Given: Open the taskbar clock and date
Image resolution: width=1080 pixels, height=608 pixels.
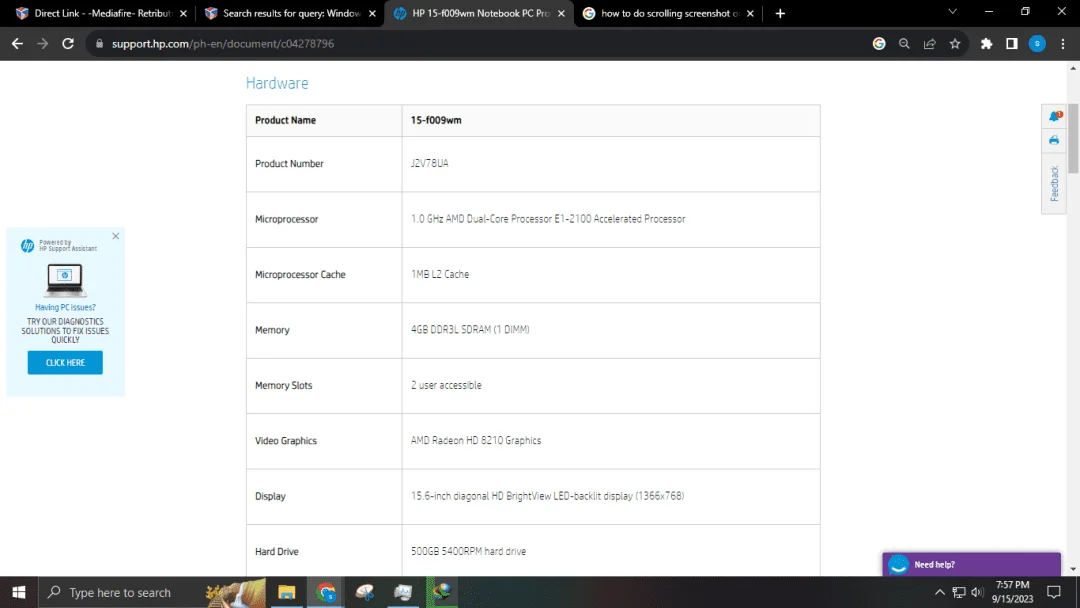Looking at the screenshot, I should coord(1012,592).
